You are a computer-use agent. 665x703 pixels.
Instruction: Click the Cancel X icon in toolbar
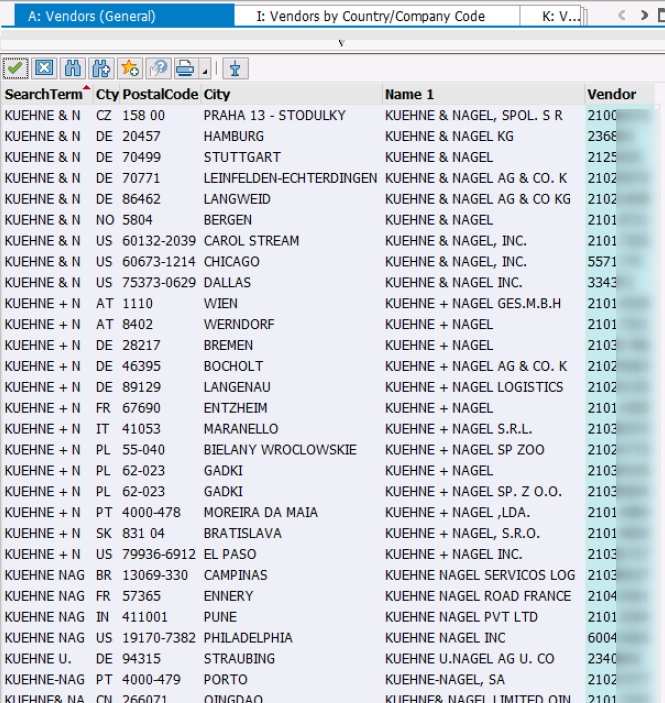43,68
